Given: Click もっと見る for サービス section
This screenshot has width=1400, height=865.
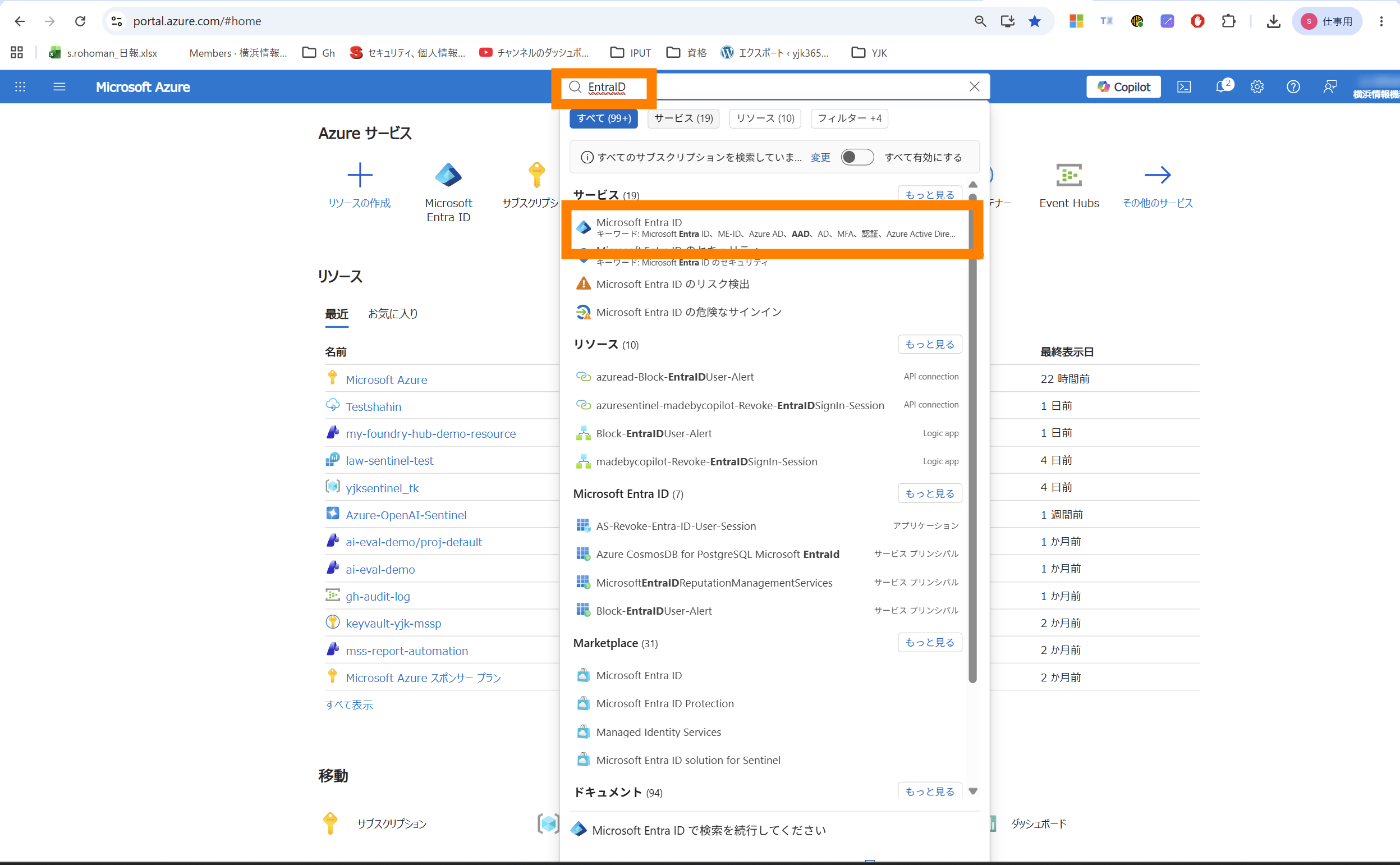Looking at the screenshot, I should pyautogui.click(x=929, y=195).
